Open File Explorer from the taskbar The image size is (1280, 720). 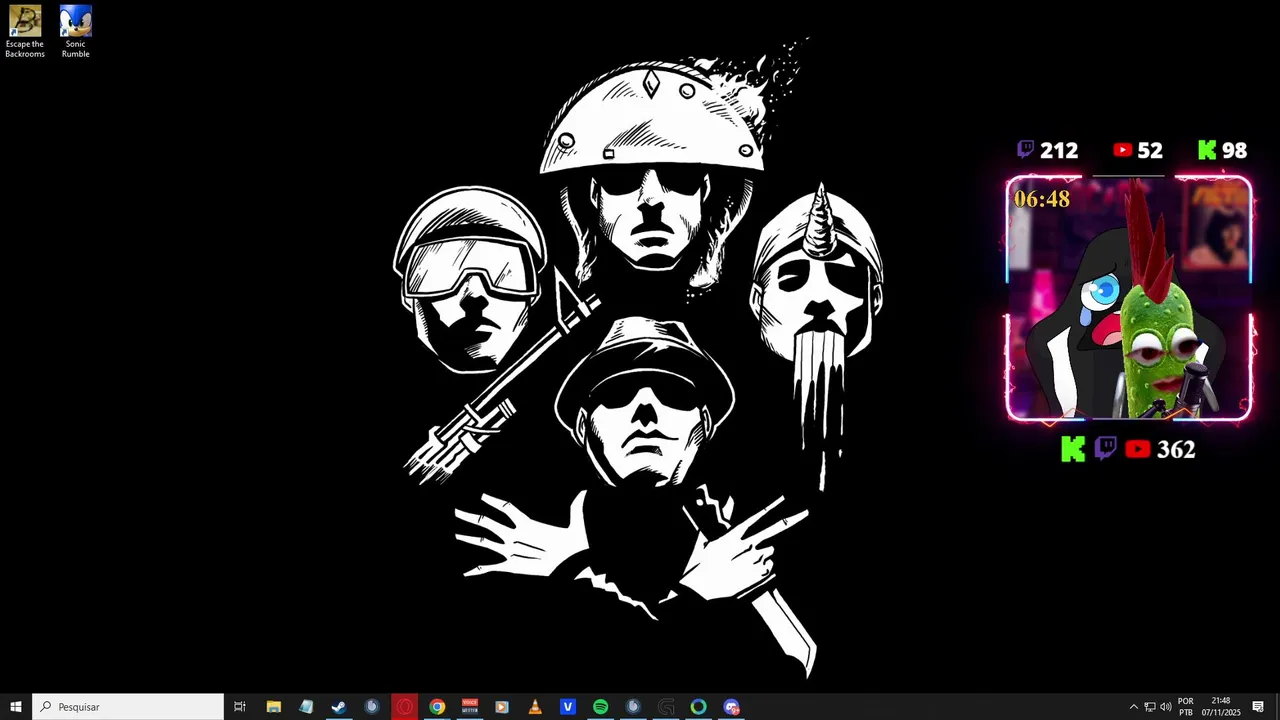(x=273, y=707)
